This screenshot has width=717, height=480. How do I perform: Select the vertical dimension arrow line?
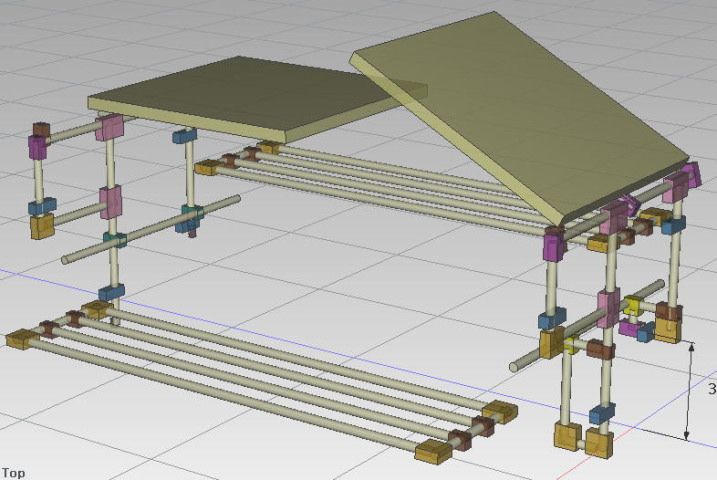687,391
